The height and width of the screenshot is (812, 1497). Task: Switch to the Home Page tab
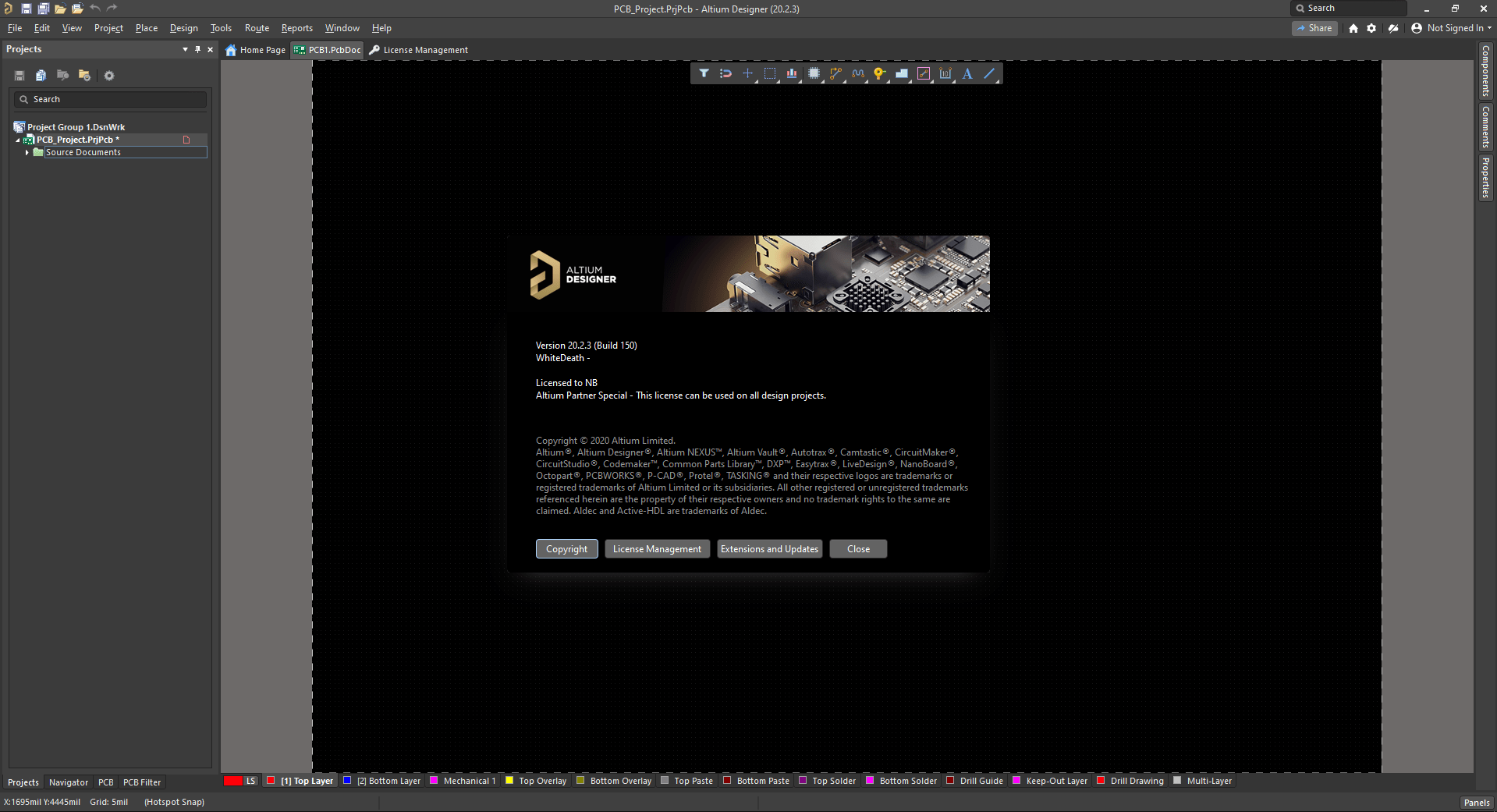256,50
